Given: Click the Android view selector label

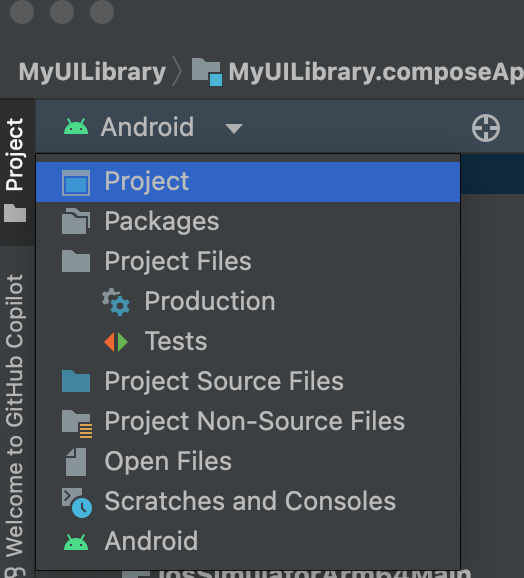Looking at the screenshot, I should [x=147, y=127].
